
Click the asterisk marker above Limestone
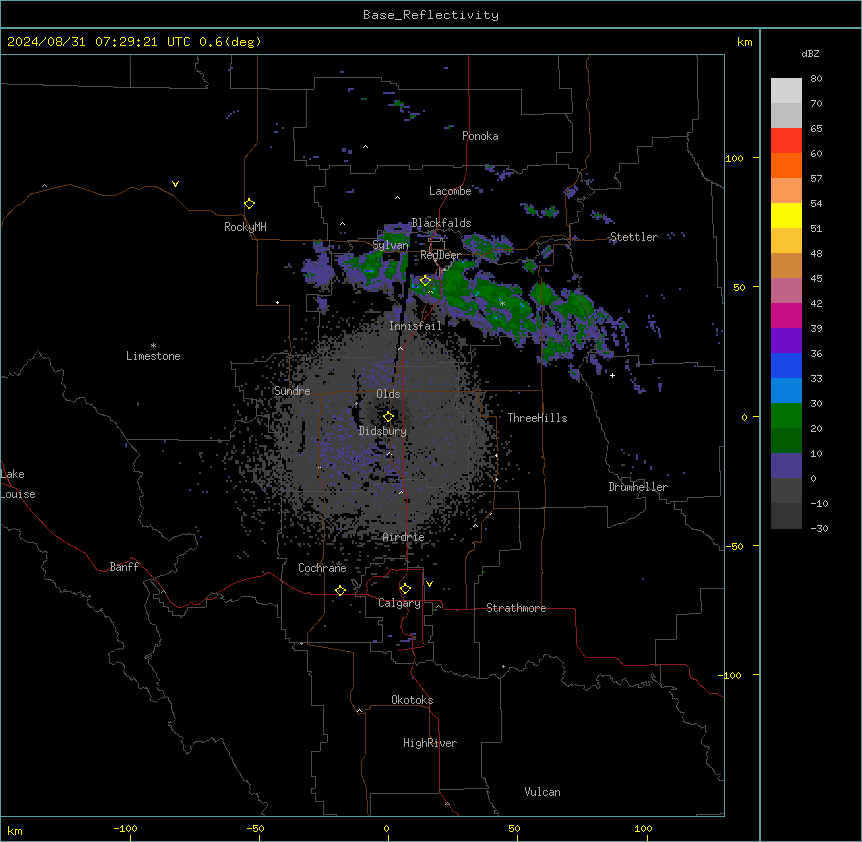[x=153, y=346]
